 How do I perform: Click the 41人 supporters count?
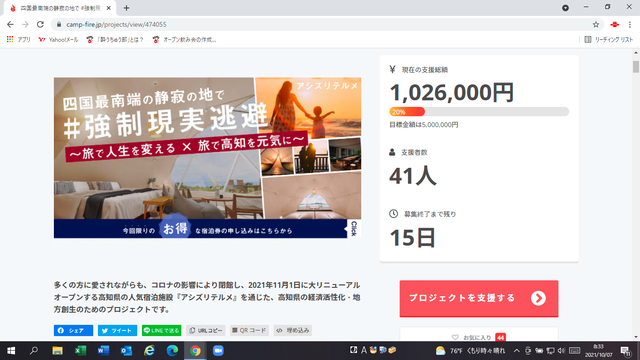pos(413,176)
